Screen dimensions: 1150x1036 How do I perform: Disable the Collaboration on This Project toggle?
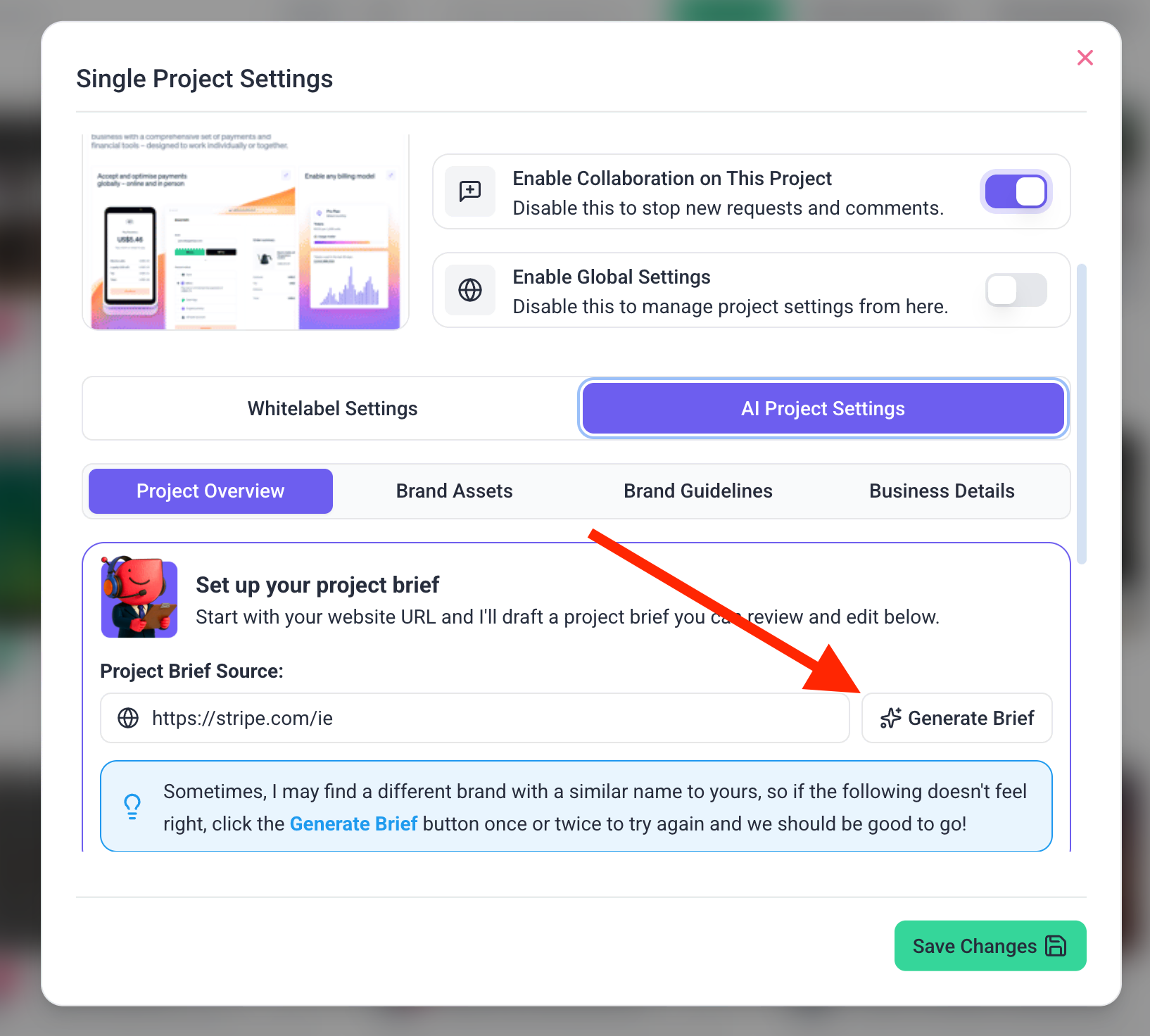1016,191
